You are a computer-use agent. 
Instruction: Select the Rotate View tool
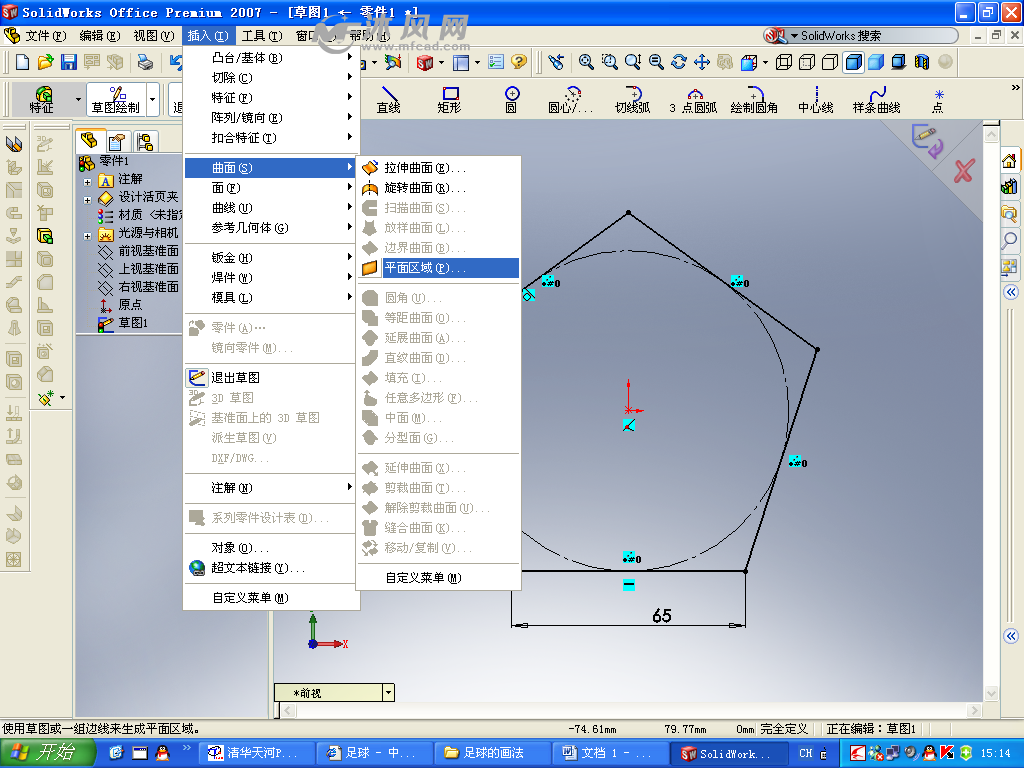tap(679, 62)
